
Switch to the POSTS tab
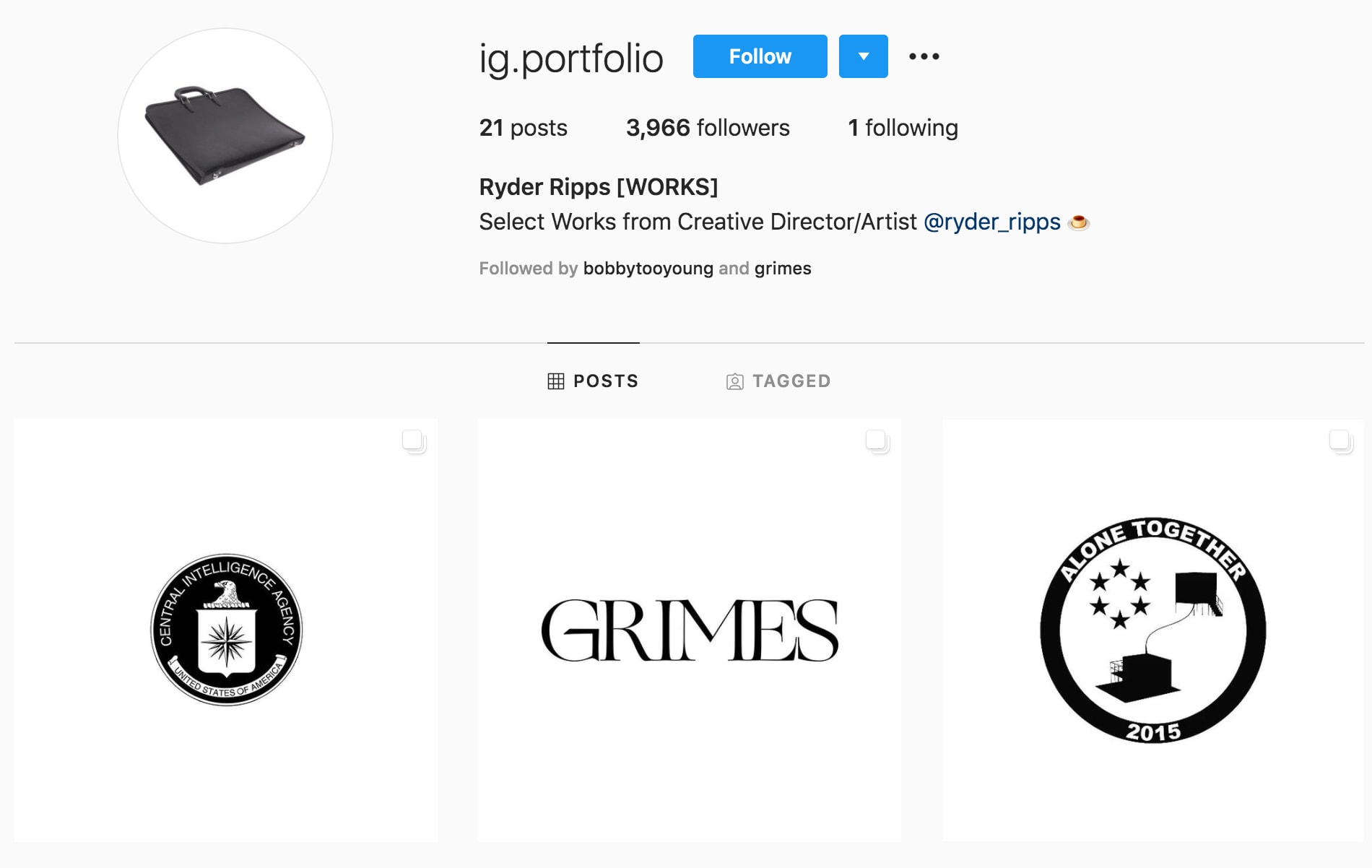tap(593, 381)
